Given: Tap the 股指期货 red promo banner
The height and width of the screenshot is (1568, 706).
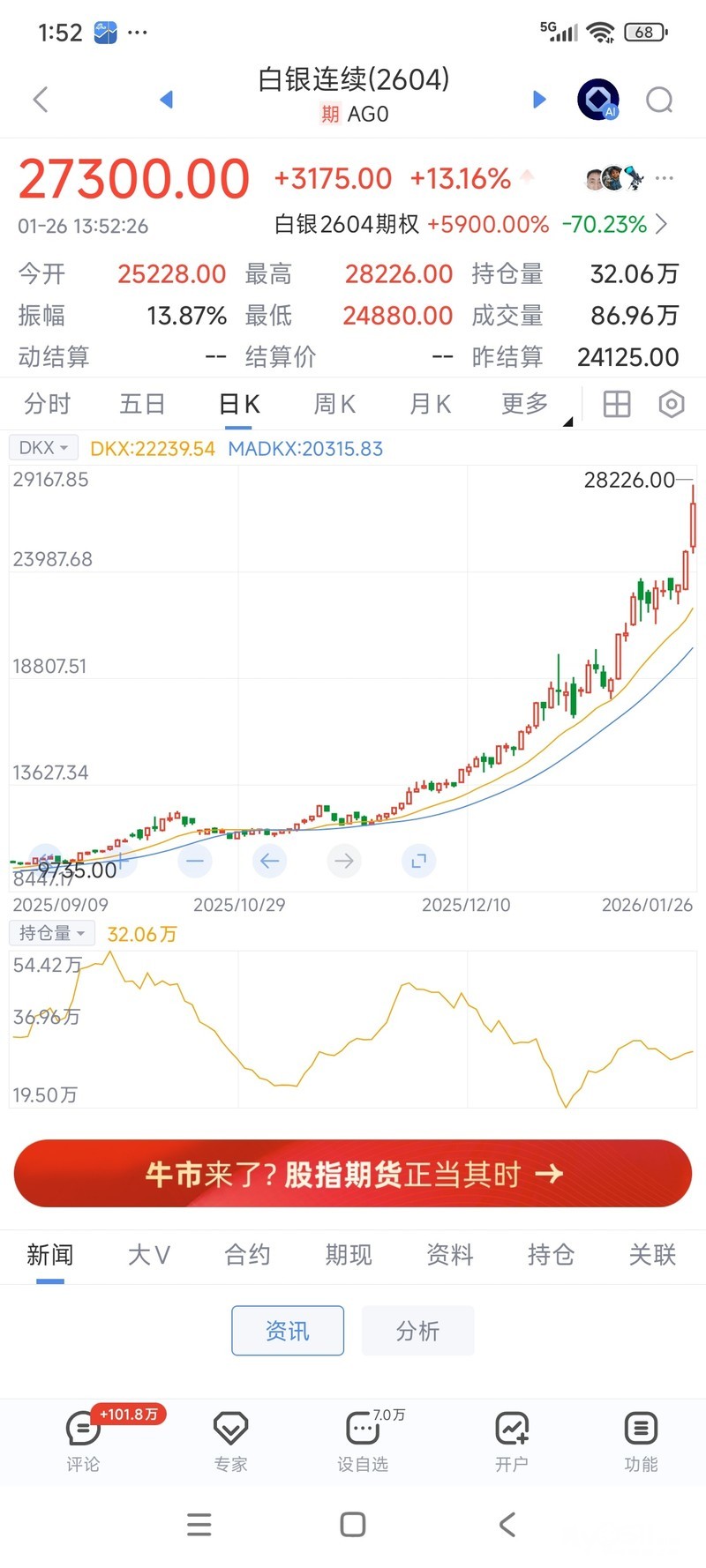Looking at the screenshot, I should (353, 1174).
